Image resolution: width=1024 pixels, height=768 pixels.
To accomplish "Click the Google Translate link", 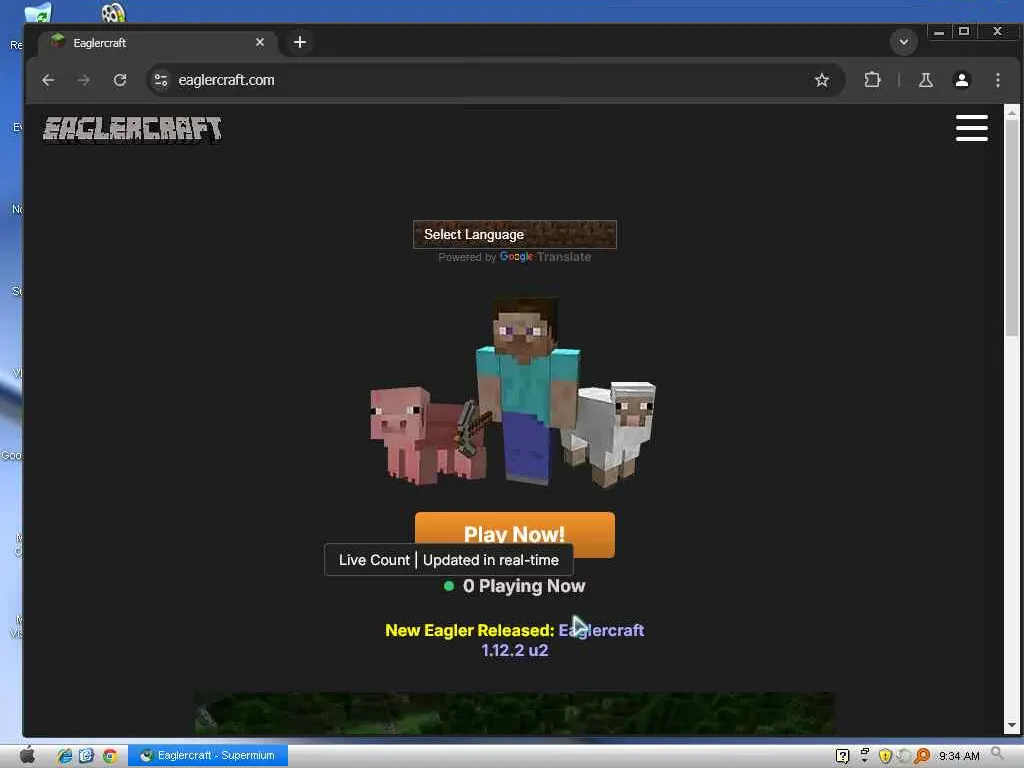I will 545,257.
